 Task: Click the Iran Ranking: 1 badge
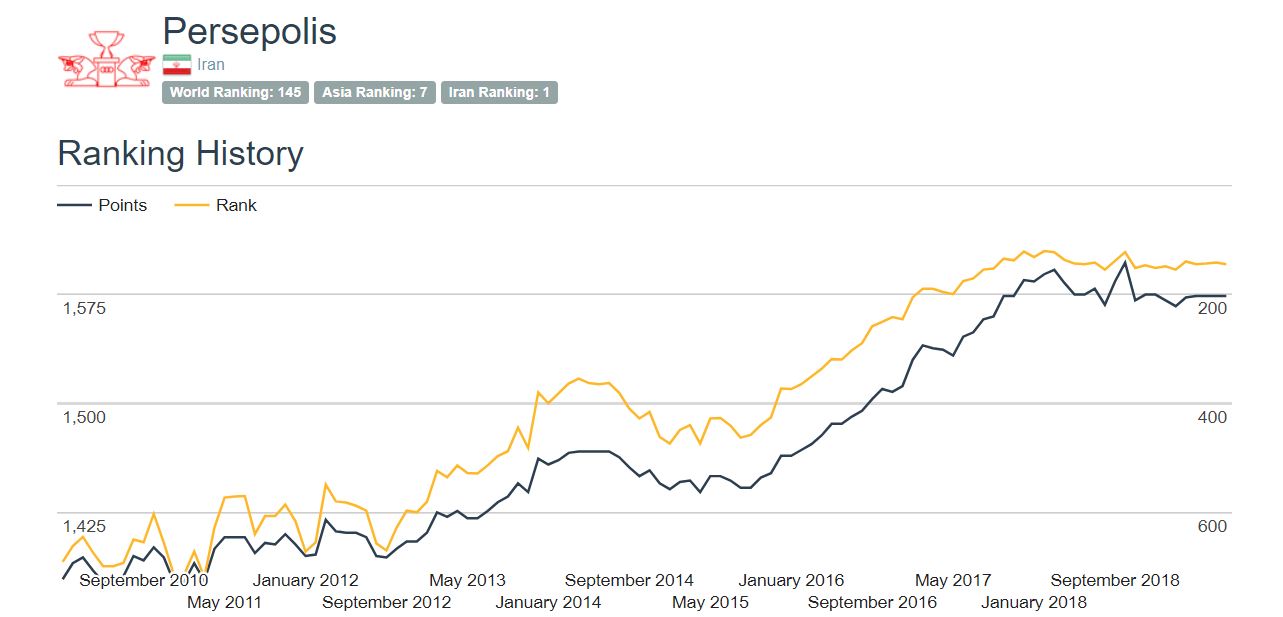pos(499,93)
